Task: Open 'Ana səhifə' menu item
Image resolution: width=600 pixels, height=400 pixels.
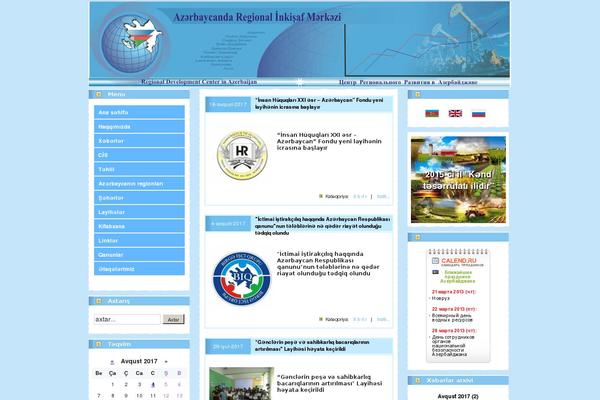Action: point(139,112)
